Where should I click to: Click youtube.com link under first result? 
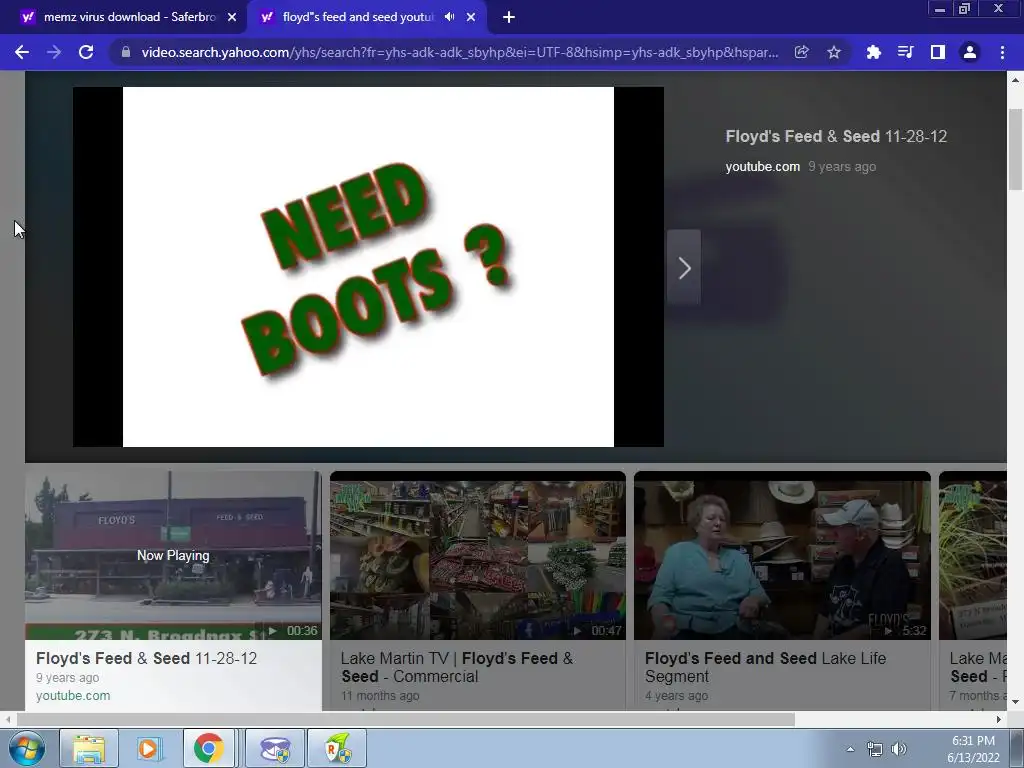(x=73, y=696)
